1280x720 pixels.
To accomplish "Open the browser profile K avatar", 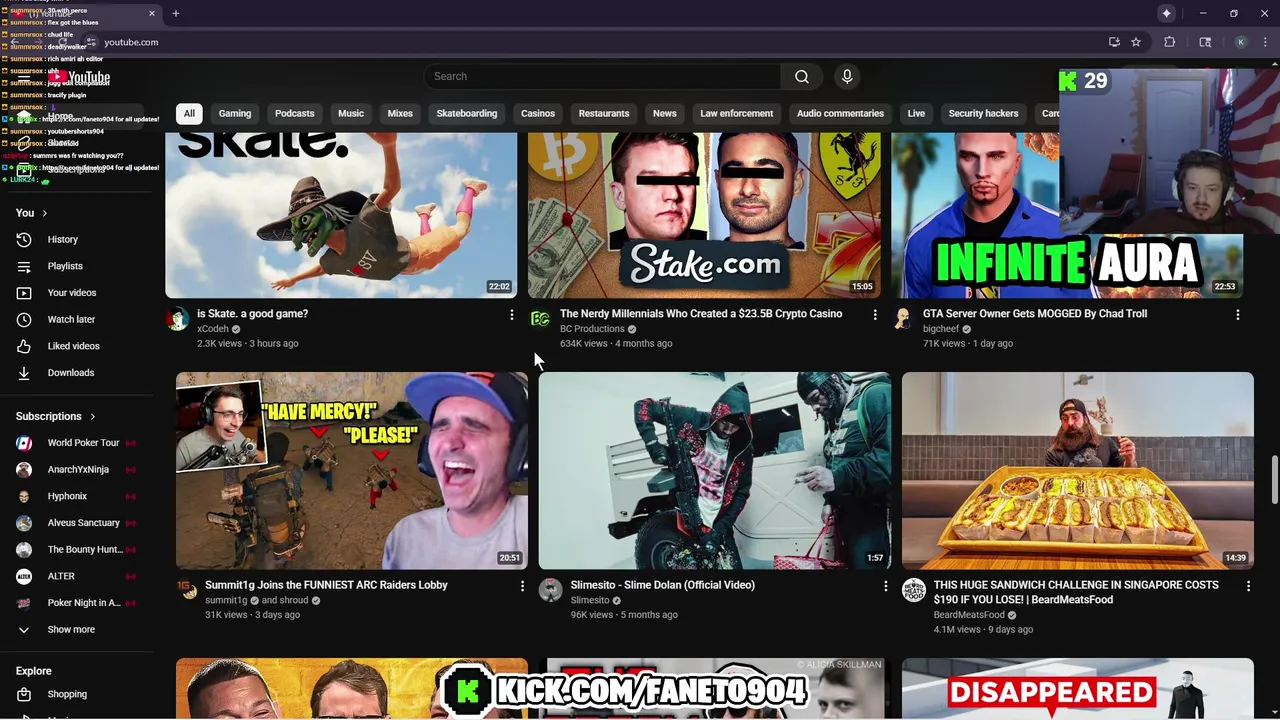I will coord(1241,42).
